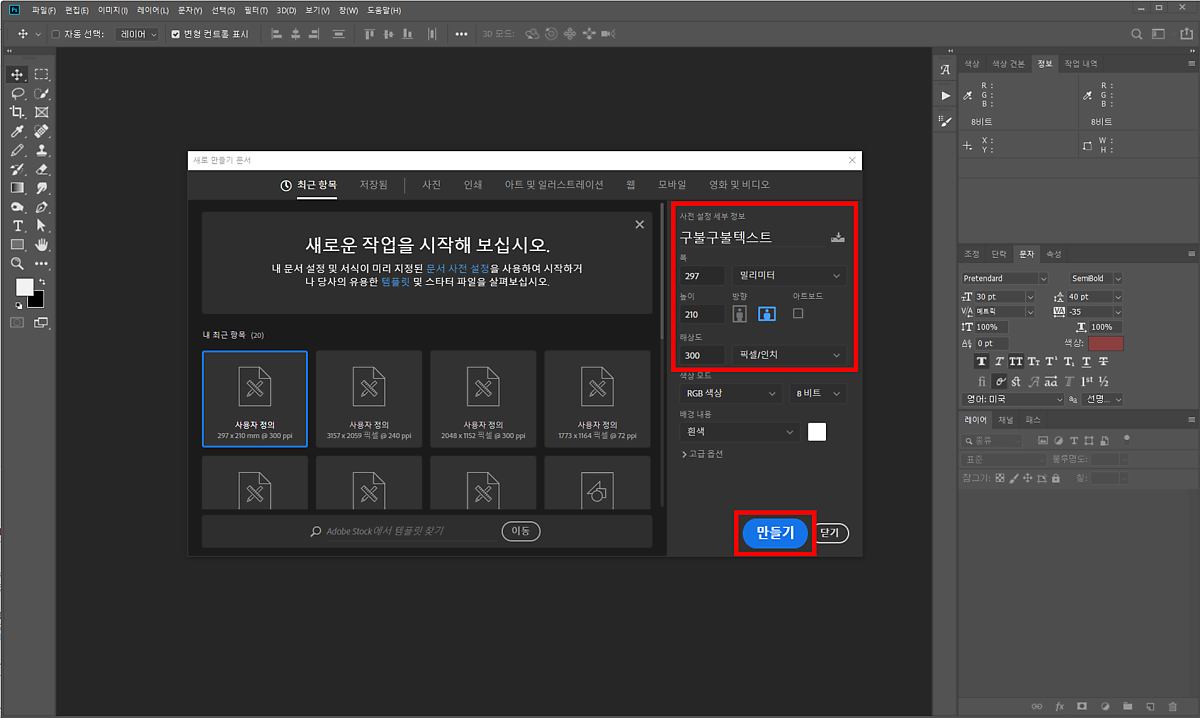
Task: Toggle the 아트보드 checkbox
Action: coord(798,313)
